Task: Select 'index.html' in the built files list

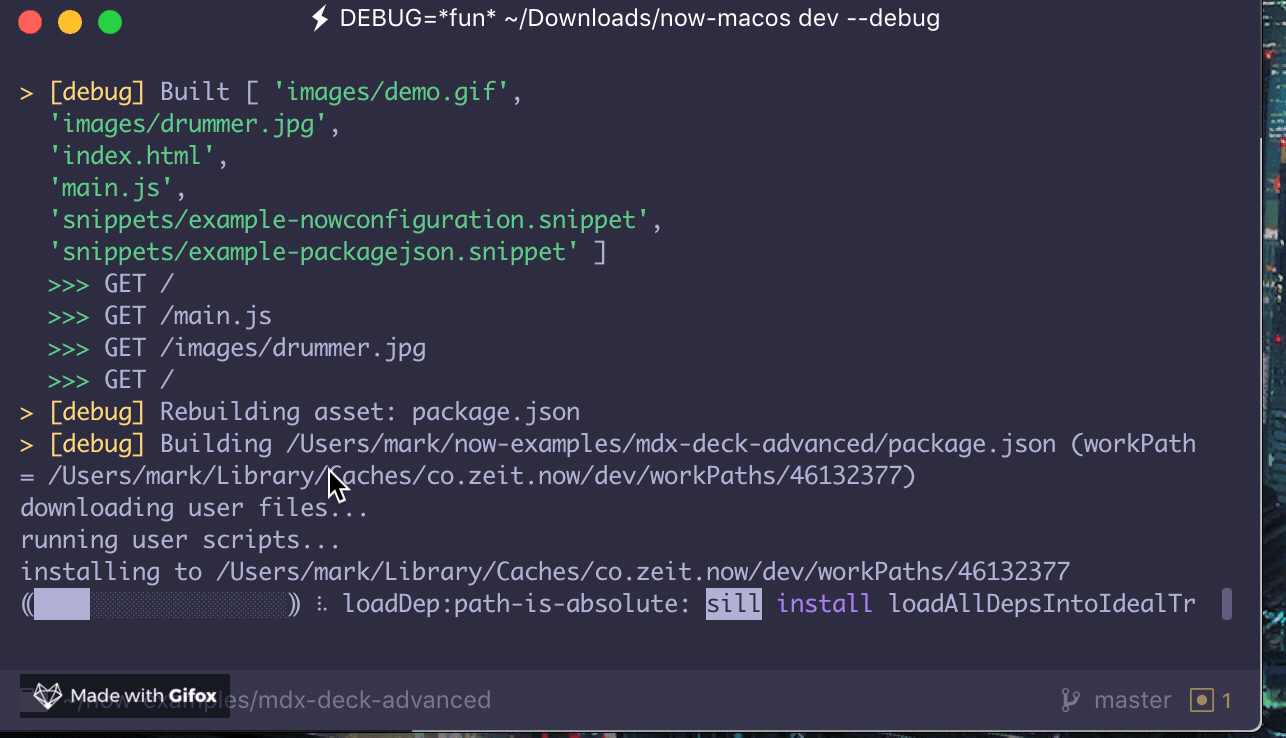Action: pyautogui.click(x=130, y=155)
